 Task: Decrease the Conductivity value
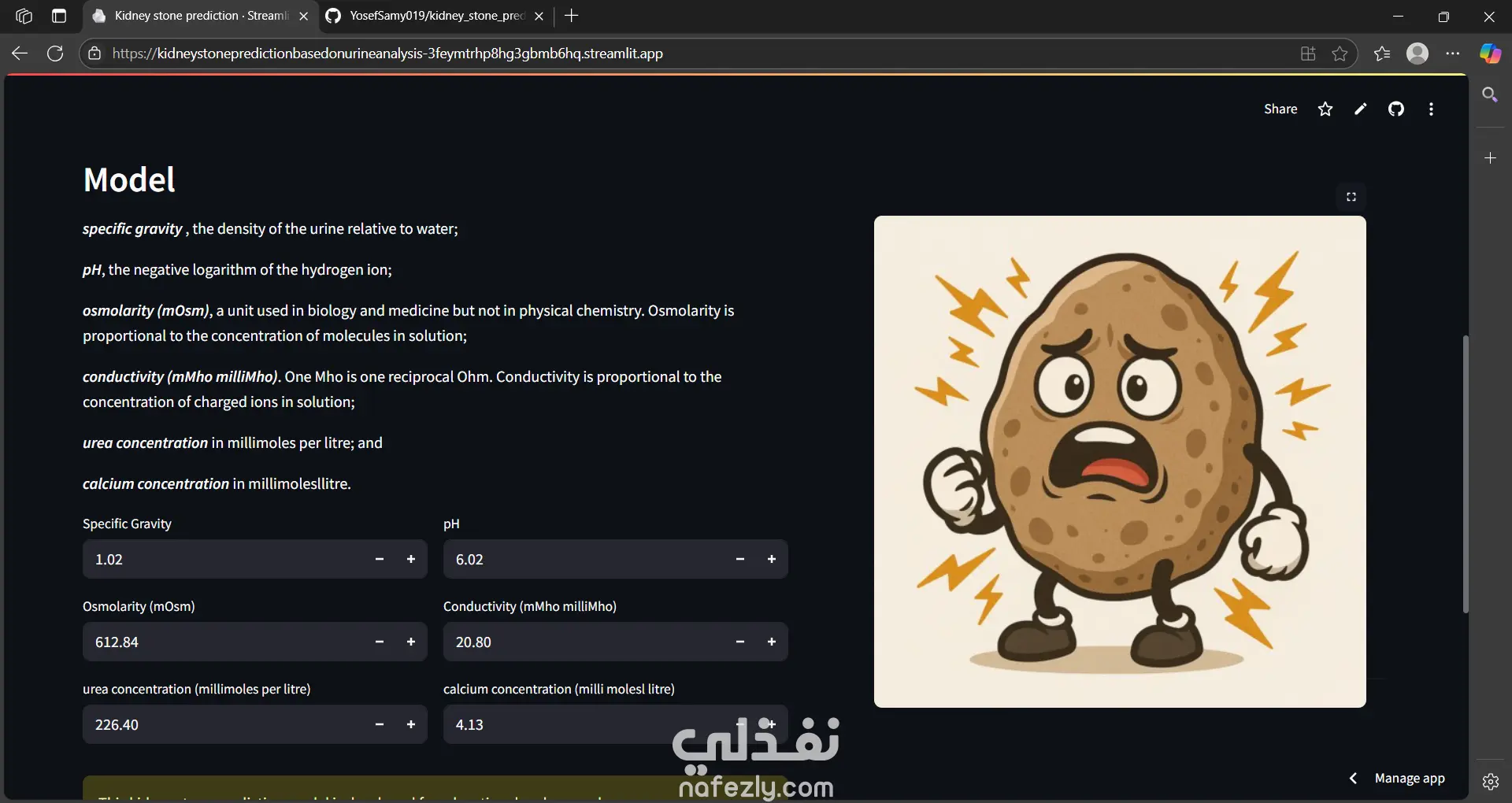click(x=740, y=642)
